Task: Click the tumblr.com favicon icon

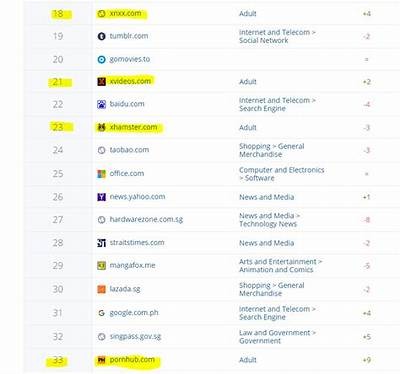Action: [101, 36]
